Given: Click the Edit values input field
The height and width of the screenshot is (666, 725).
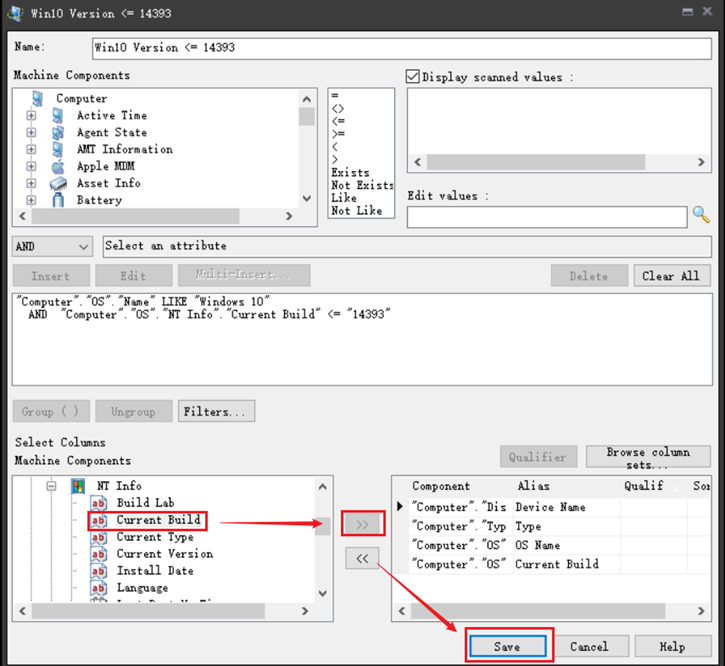Looking at the screenshot, I should 547,217.
